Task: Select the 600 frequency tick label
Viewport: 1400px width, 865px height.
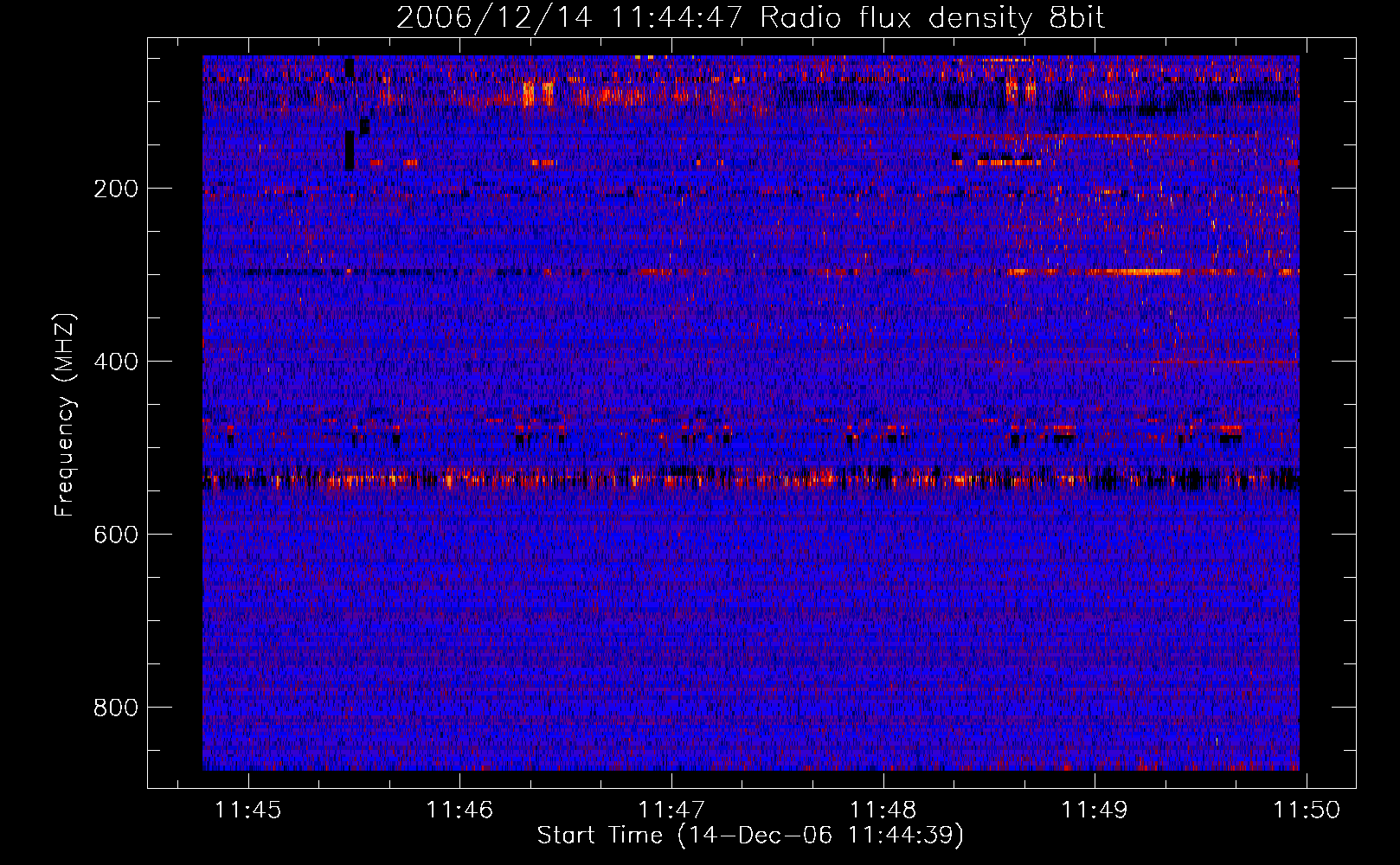Action: pyautogui.click(x=115, y=535)
